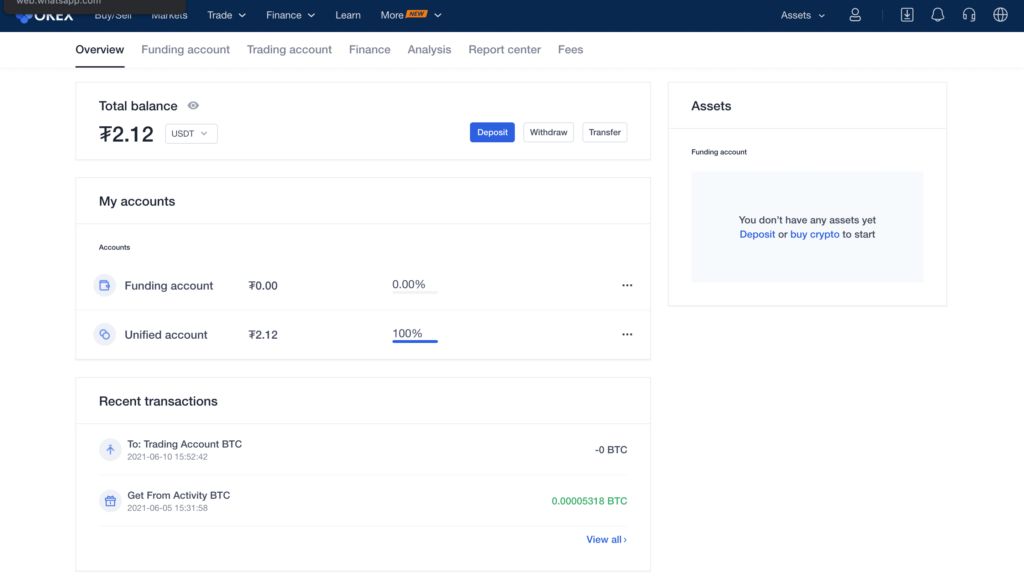Screen dimensions: 1024x582
Task: Open the notifications bell
Action: [x=938, y=15]
